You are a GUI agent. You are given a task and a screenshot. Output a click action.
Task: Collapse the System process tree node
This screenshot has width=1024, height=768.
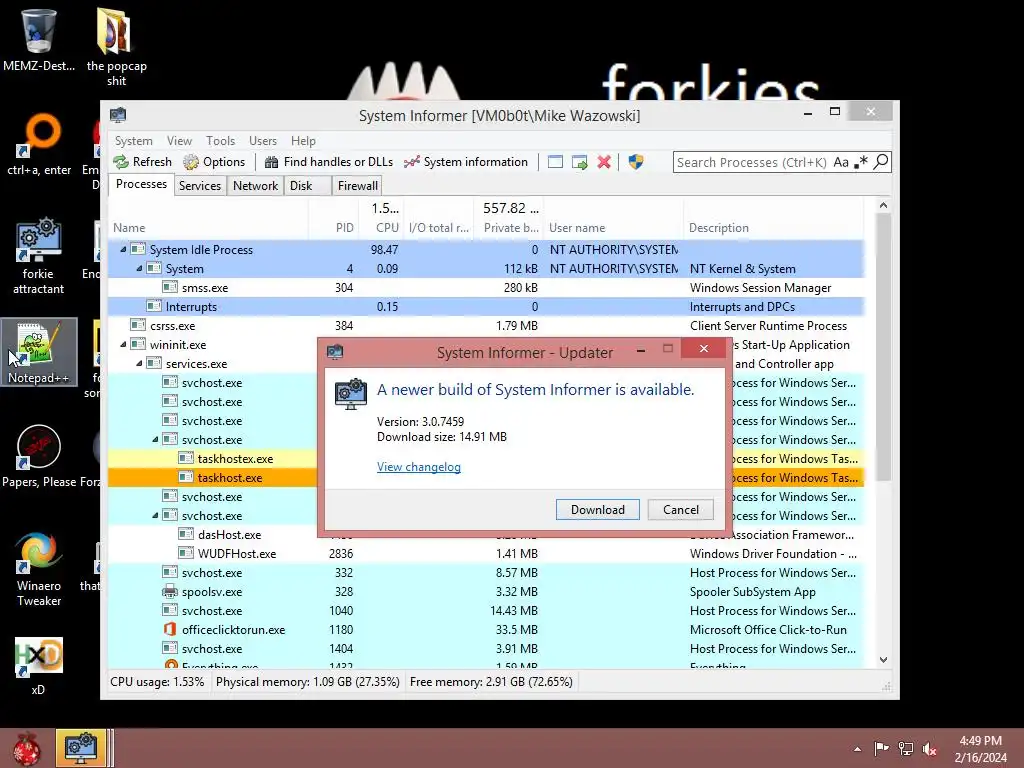(139, 268)
